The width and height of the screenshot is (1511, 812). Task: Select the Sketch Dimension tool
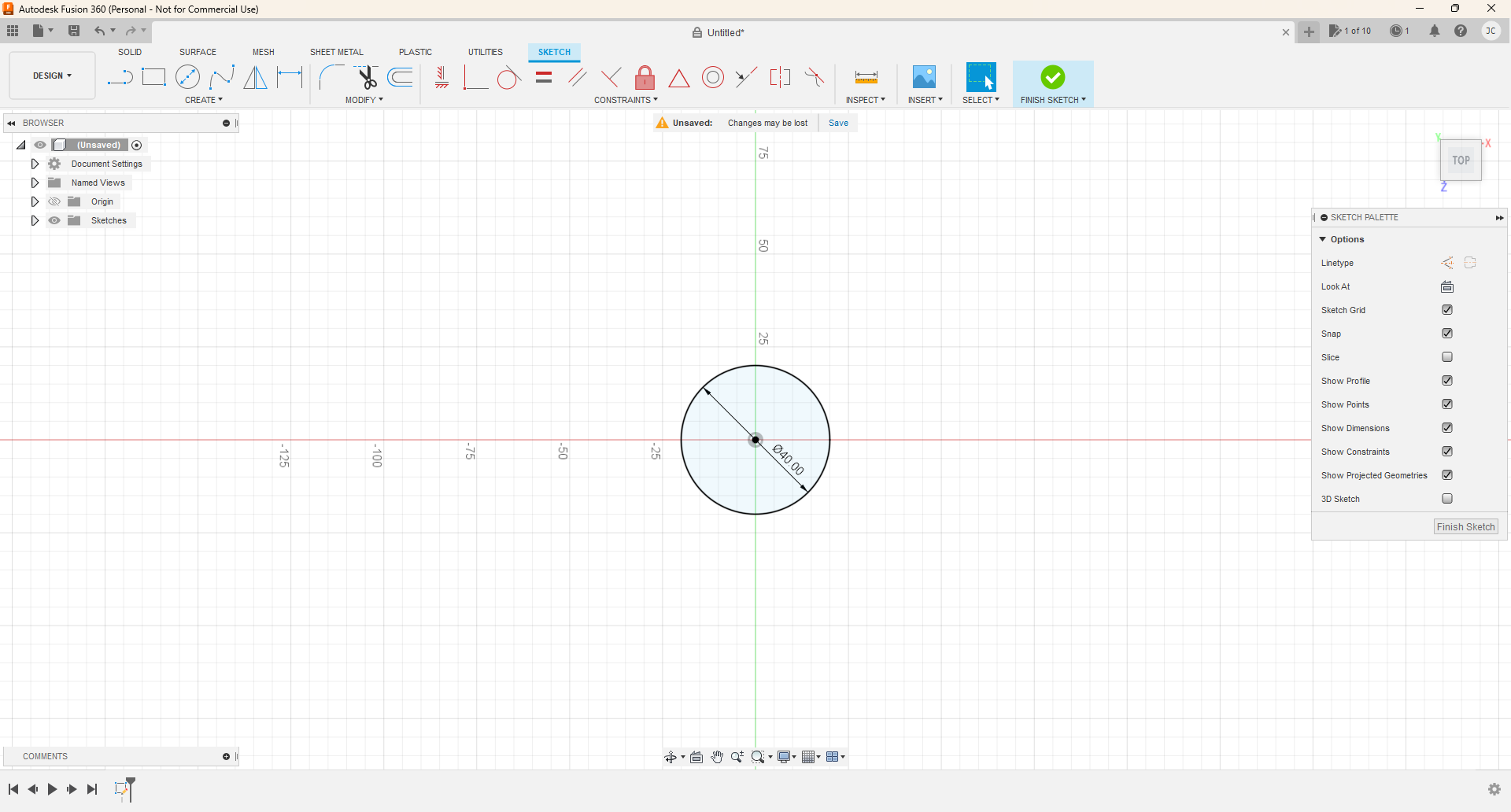[x=290, y=77]
